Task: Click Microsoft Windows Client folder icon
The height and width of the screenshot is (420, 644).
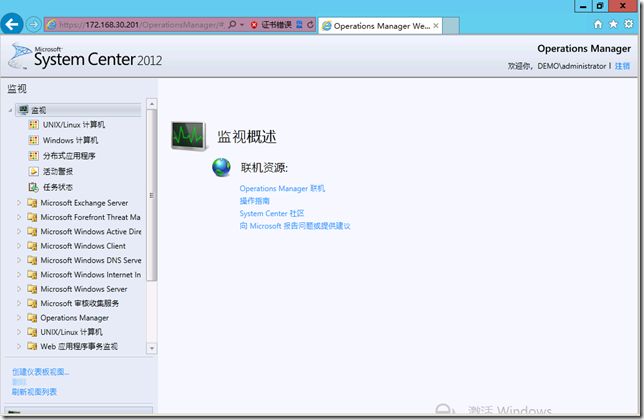Action: click(x=32, y=246)
